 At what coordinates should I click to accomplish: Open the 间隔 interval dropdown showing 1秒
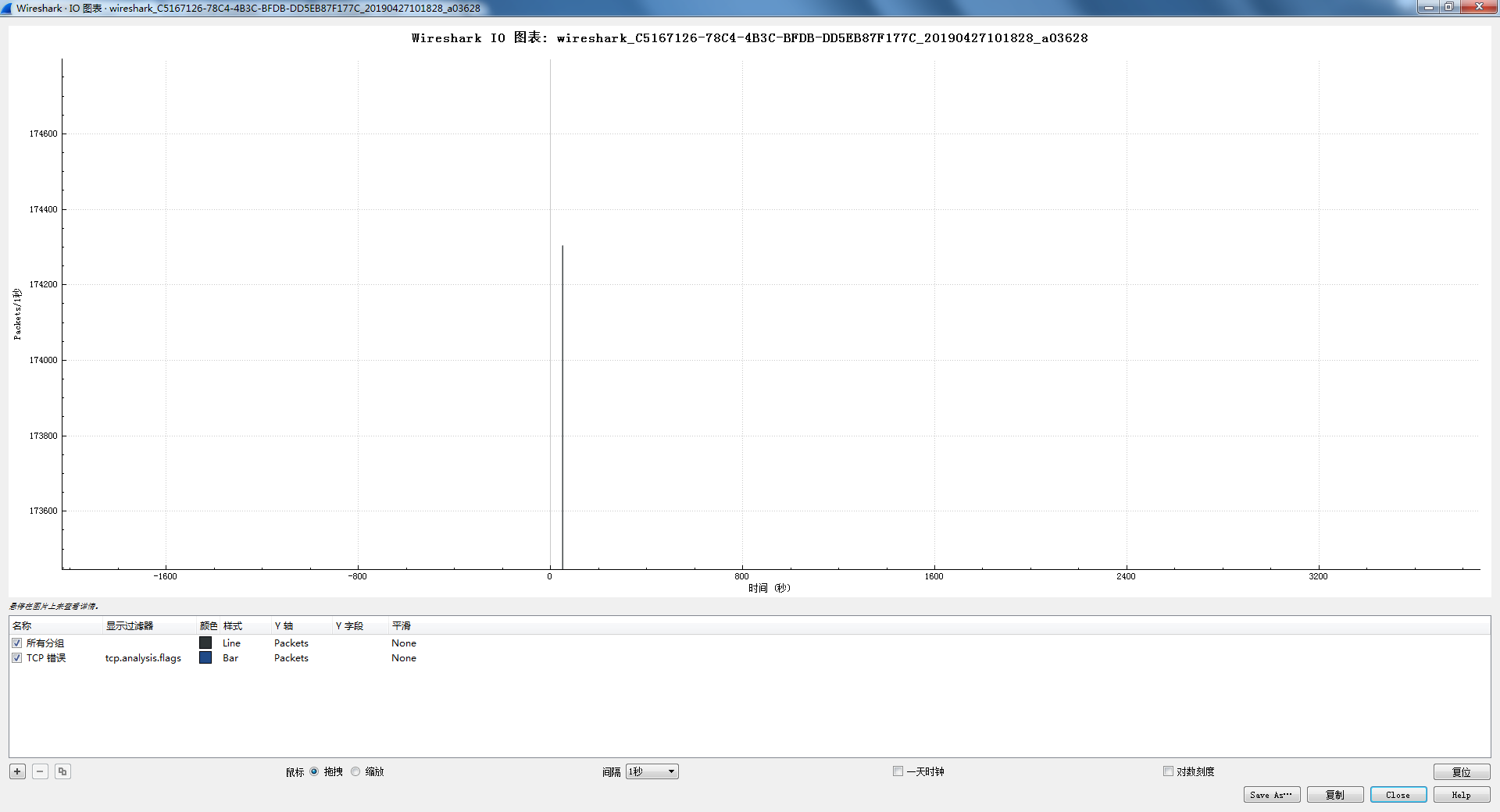tap(652, 771)
